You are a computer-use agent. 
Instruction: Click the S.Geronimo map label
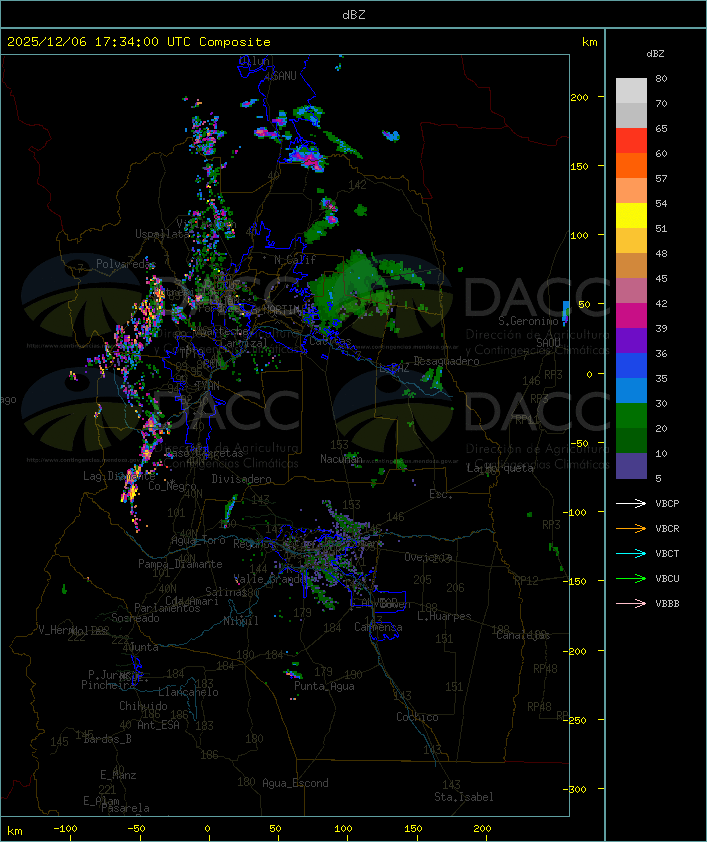click(528, 321)
